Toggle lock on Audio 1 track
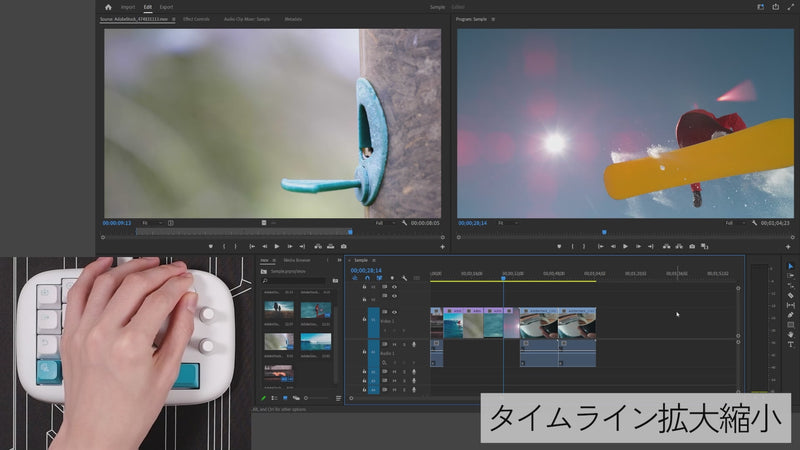This screenshot has height=450, width=800. [x=364, y=352]
